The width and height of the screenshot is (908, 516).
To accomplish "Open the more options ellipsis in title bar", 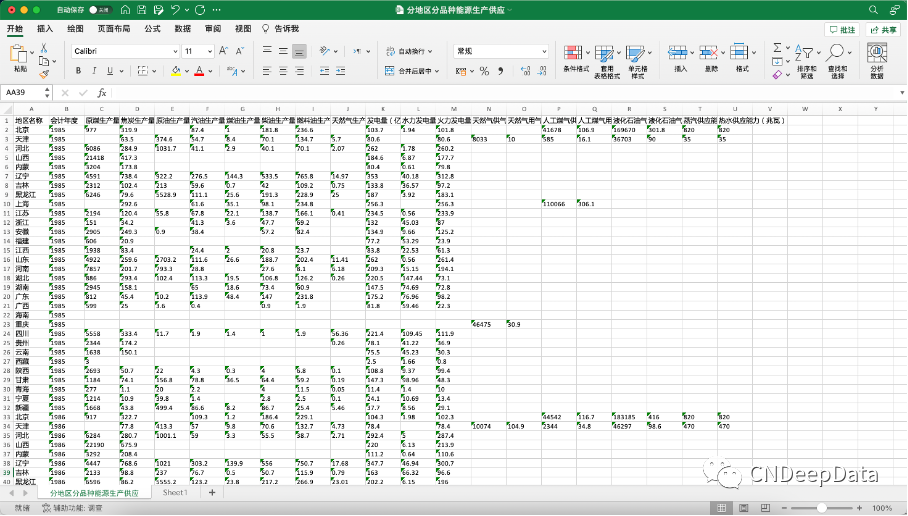I will coord(217,10).
